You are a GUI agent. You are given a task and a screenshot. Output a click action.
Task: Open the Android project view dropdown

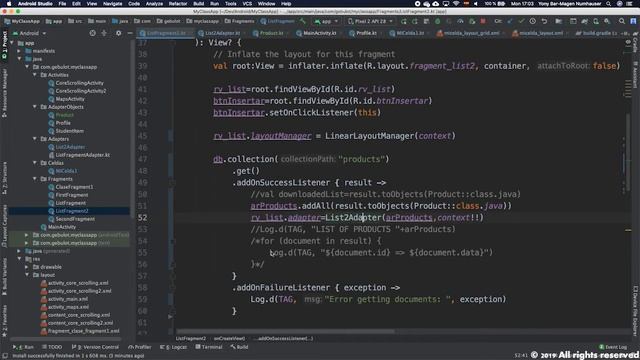(x=29, y=33)
